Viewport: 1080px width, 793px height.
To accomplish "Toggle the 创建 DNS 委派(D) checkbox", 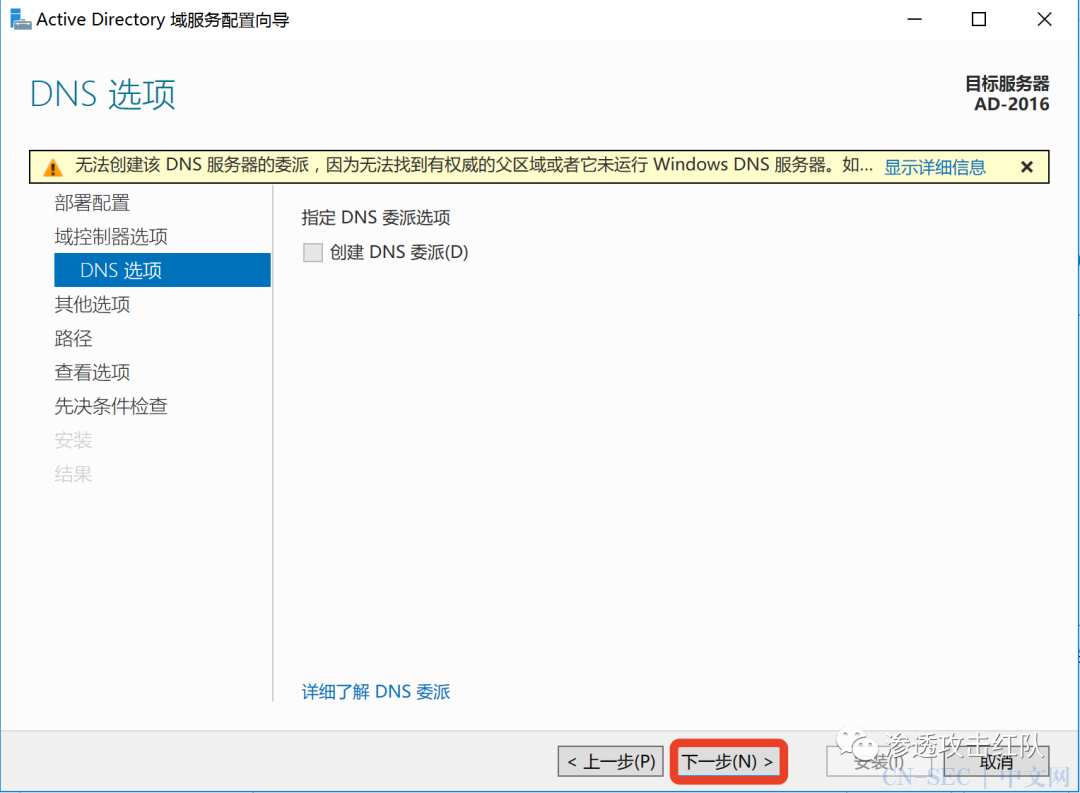I will (313, 252).
